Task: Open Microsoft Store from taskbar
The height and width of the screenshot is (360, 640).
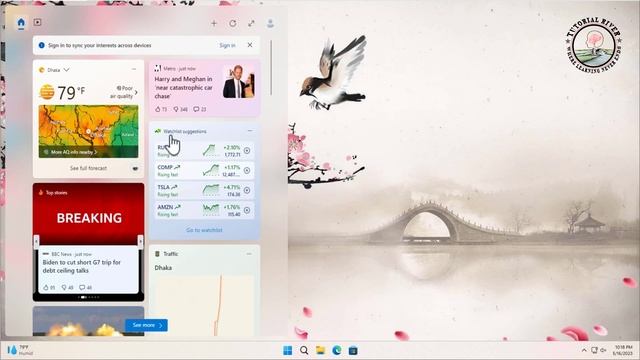Action: click(353, 350)
